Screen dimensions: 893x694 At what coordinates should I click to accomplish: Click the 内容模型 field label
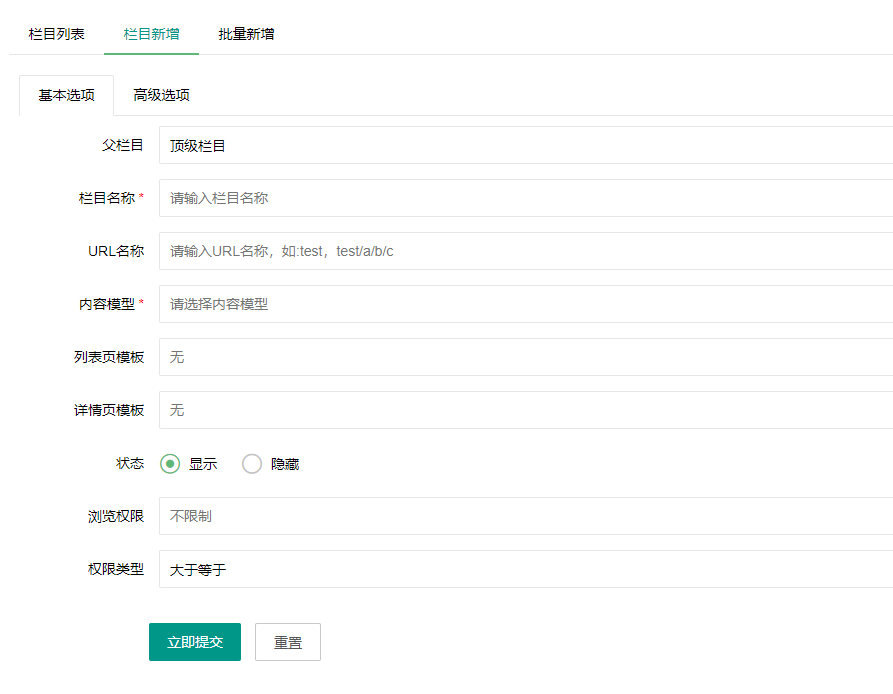[x=106, y=304]
